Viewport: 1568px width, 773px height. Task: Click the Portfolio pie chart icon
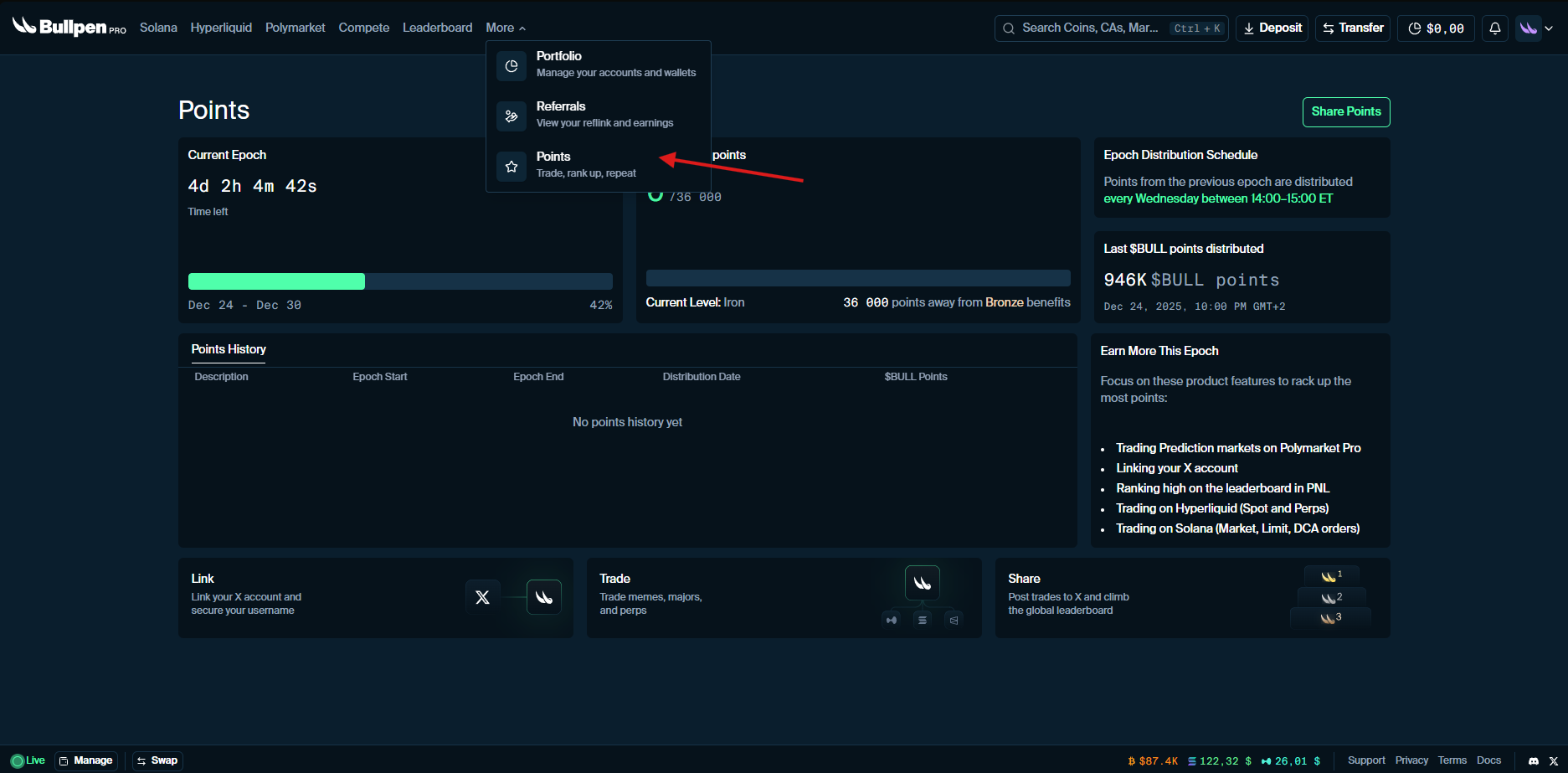512,66
